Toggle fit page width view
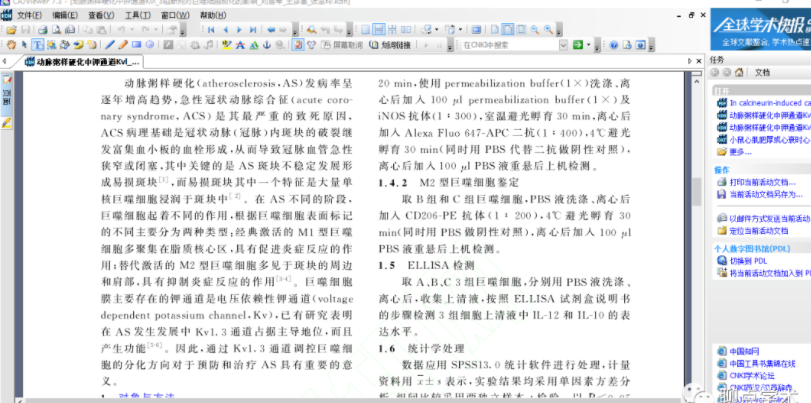This screenshot has width=811, height=403. [x=507, y=30]
